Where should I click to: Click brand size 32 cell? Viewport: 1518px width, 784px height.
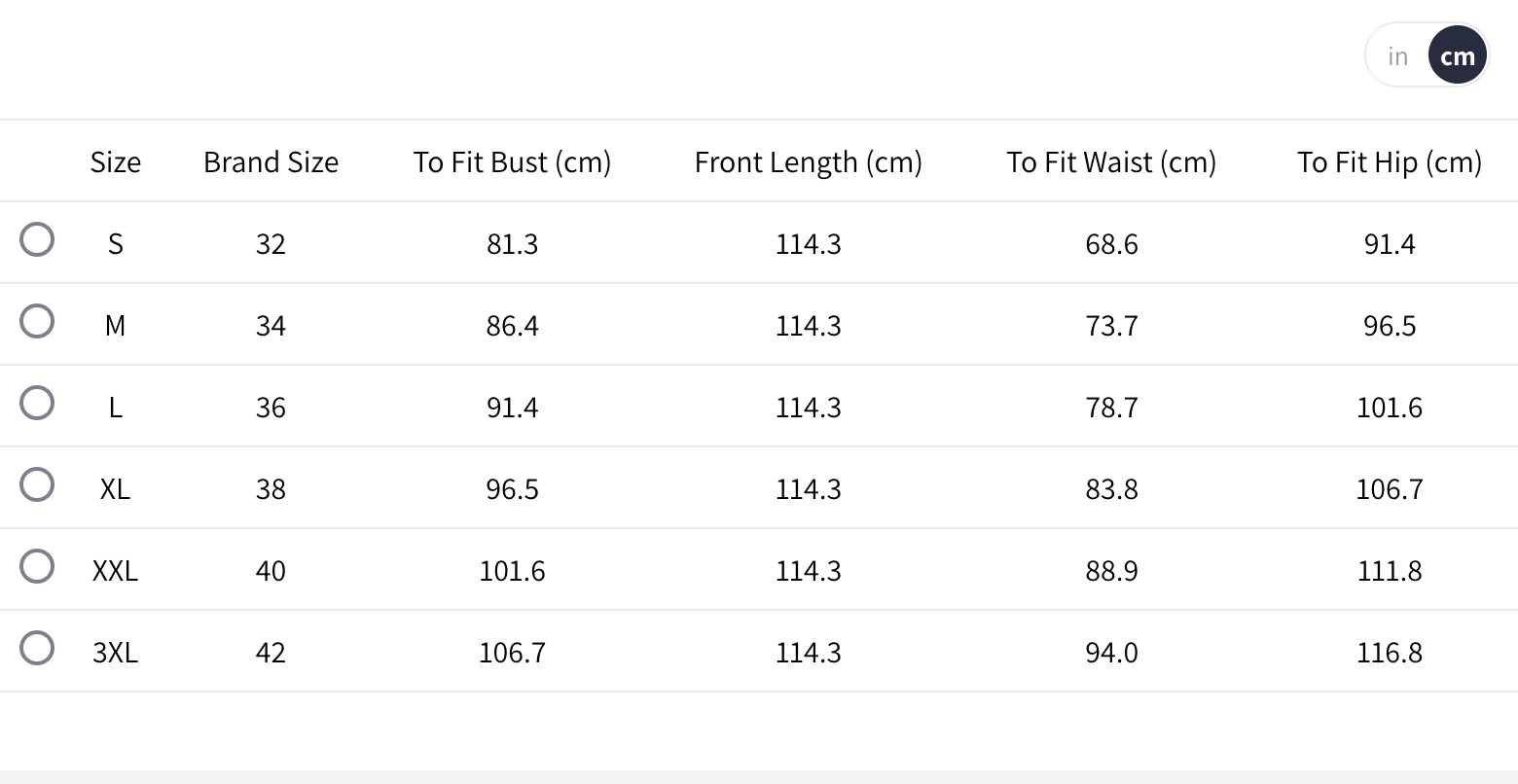coord(271,244)
